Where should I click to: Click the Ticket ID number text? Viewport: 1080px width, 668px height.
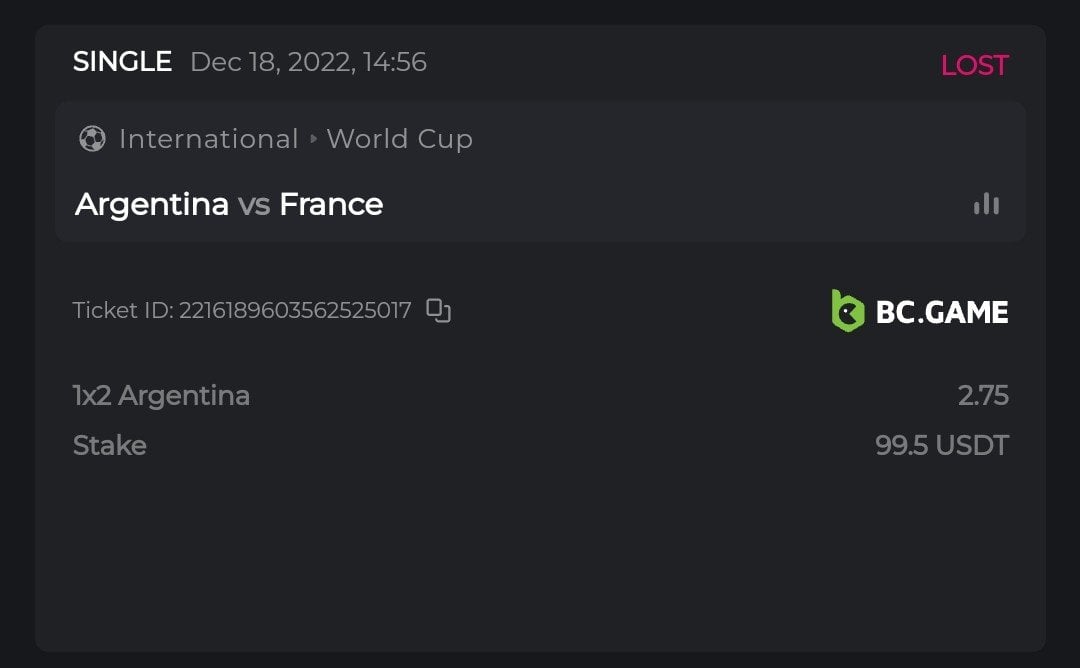click(295, 310)
